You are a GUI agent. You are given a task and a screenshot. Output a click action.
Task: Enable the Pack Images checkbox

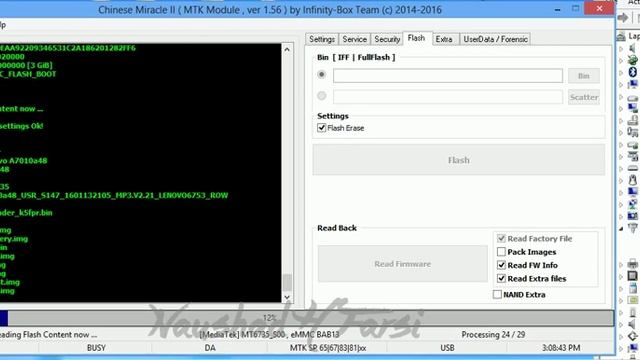click(x=501, y=252)
